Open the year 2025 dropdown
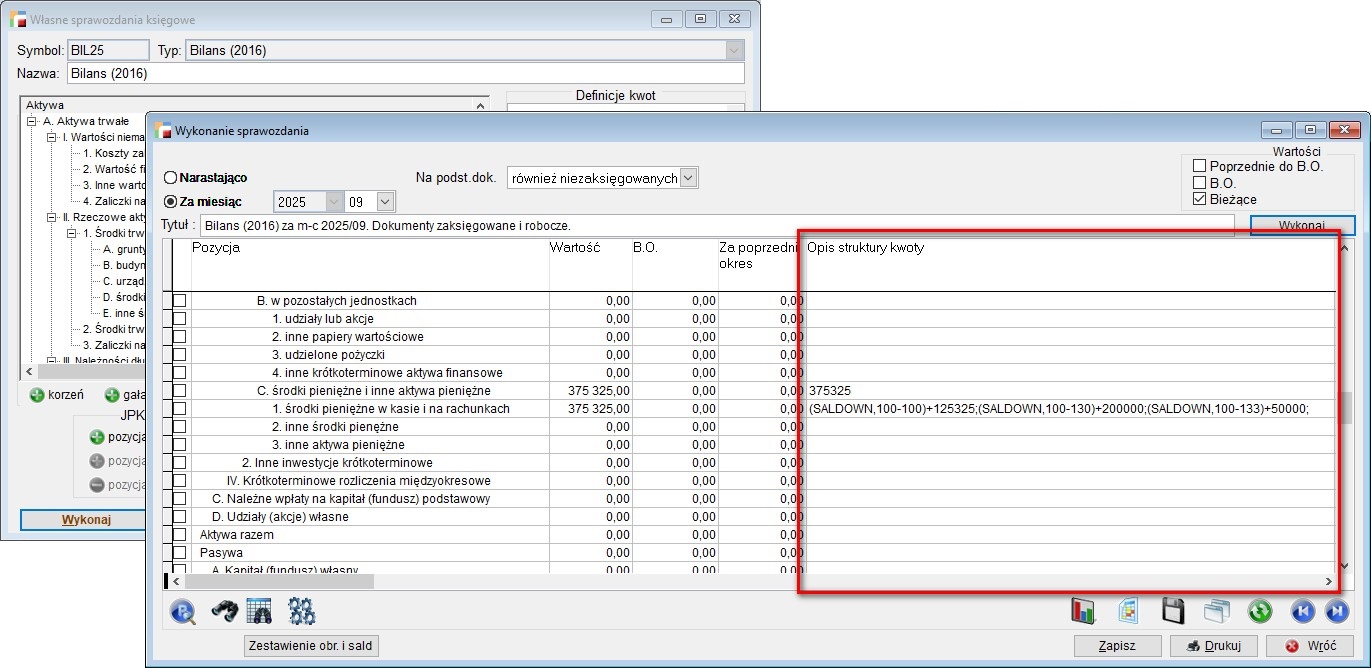 click(x=334, y=202)
